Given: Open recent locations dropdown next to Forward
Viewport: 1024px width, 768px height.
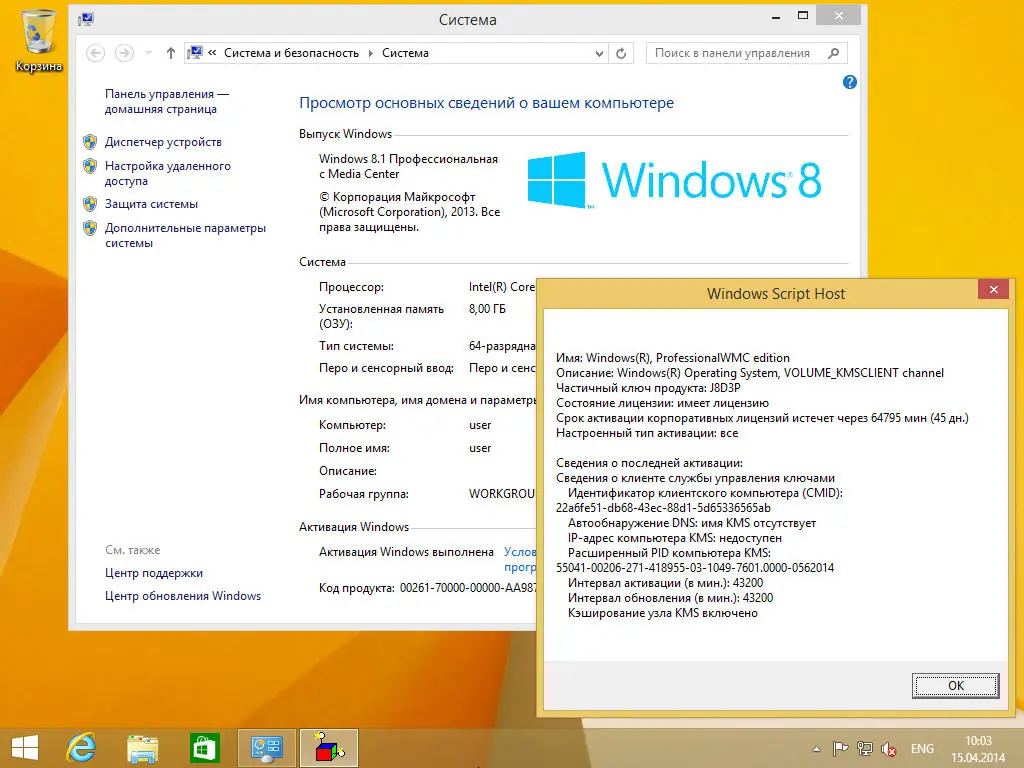Looking at the screenshot, I should click(149, 53).
